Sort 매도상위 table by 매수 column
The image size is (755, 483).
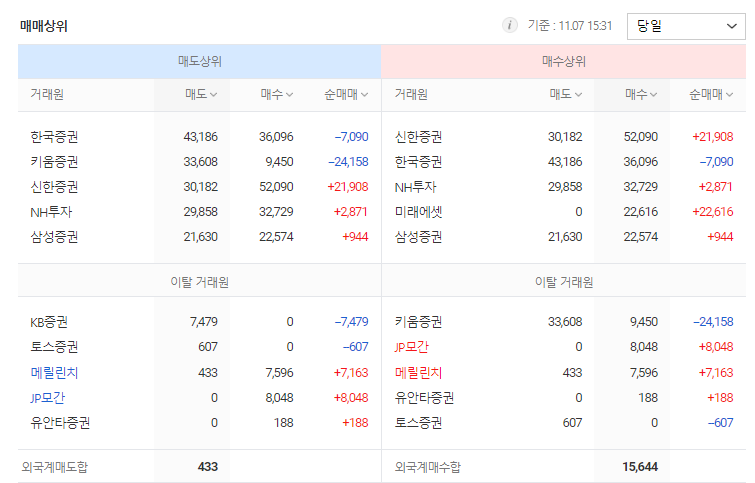[277, 94]
